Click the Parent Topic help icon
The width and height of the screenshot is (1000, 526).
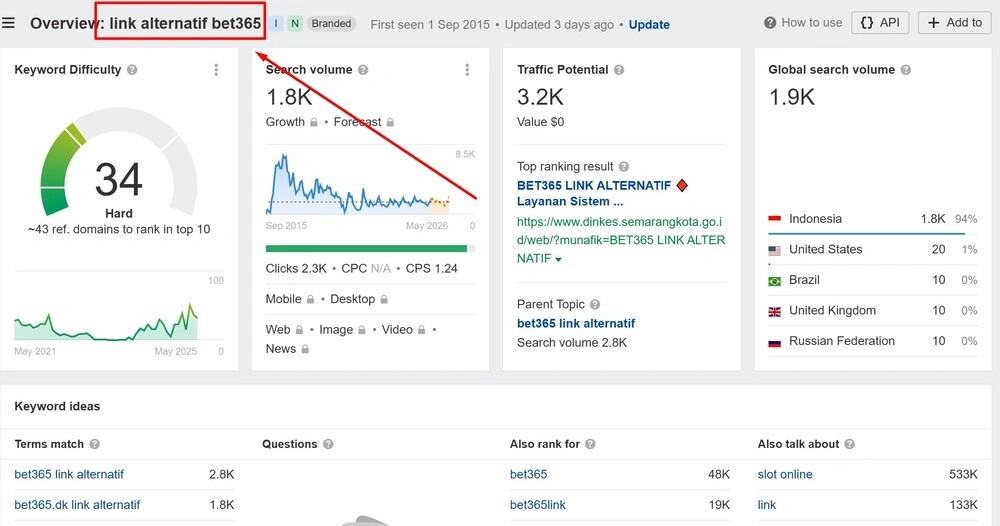point(595,304)
